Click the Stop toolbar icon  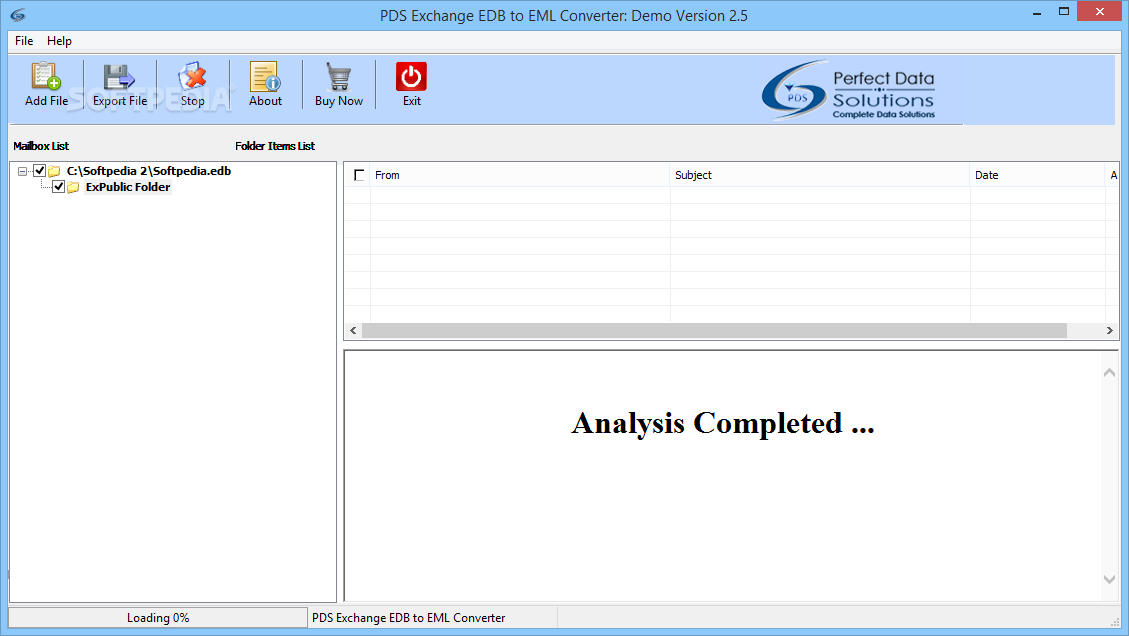(x=192, y=76)
